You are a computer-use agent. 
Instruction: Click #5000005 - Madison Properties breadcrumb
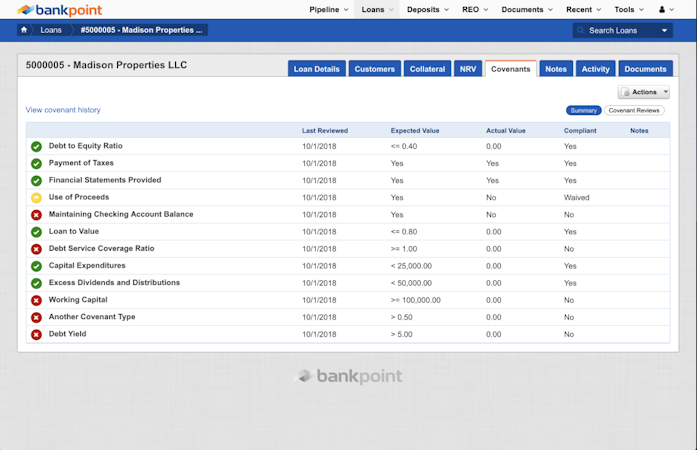141,30
